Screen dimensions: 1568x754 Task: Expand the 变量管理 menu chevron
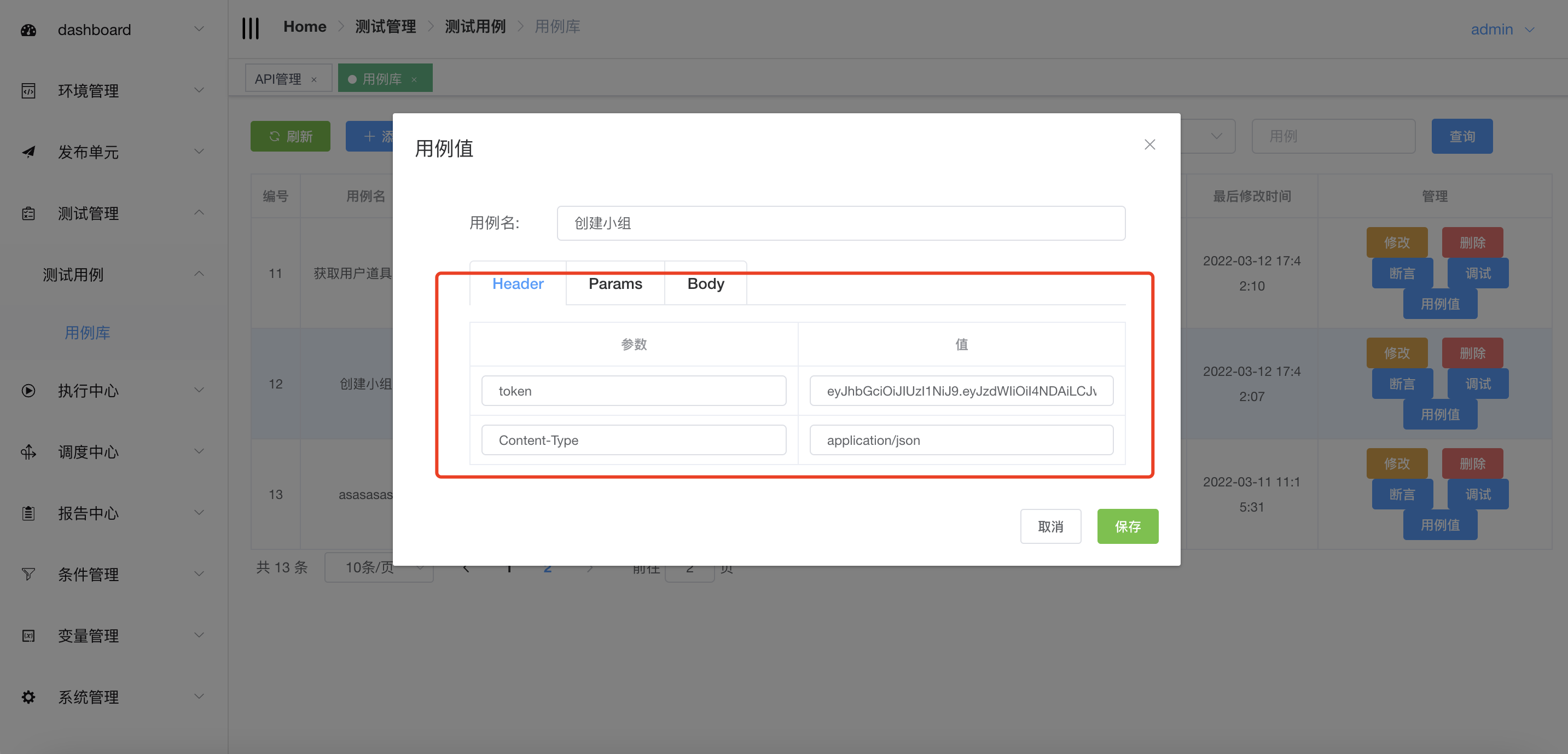199,635
